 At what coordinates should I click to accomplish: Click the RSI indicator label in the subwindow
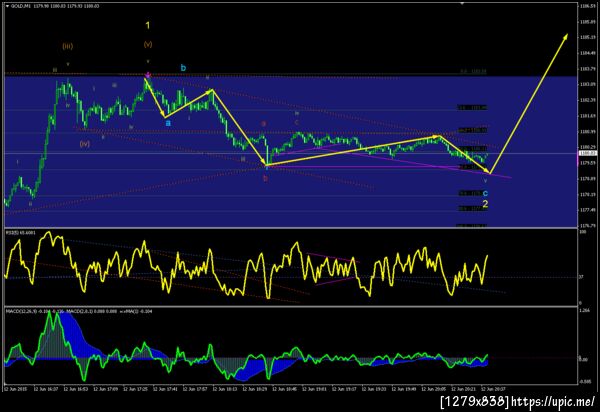(x=19, y=232)
